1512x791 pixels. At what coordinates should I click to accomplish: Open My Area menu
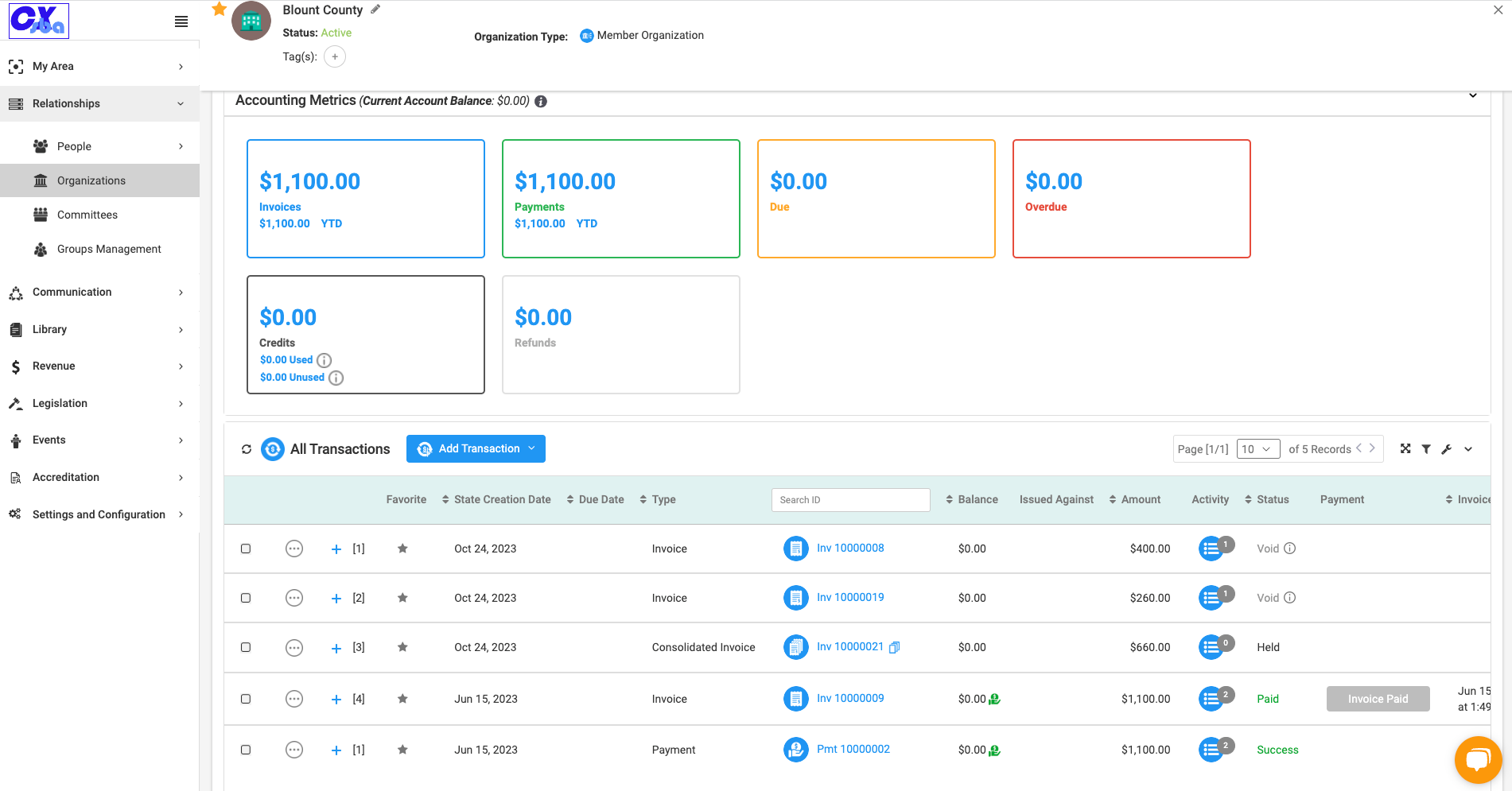coord(99,66)
